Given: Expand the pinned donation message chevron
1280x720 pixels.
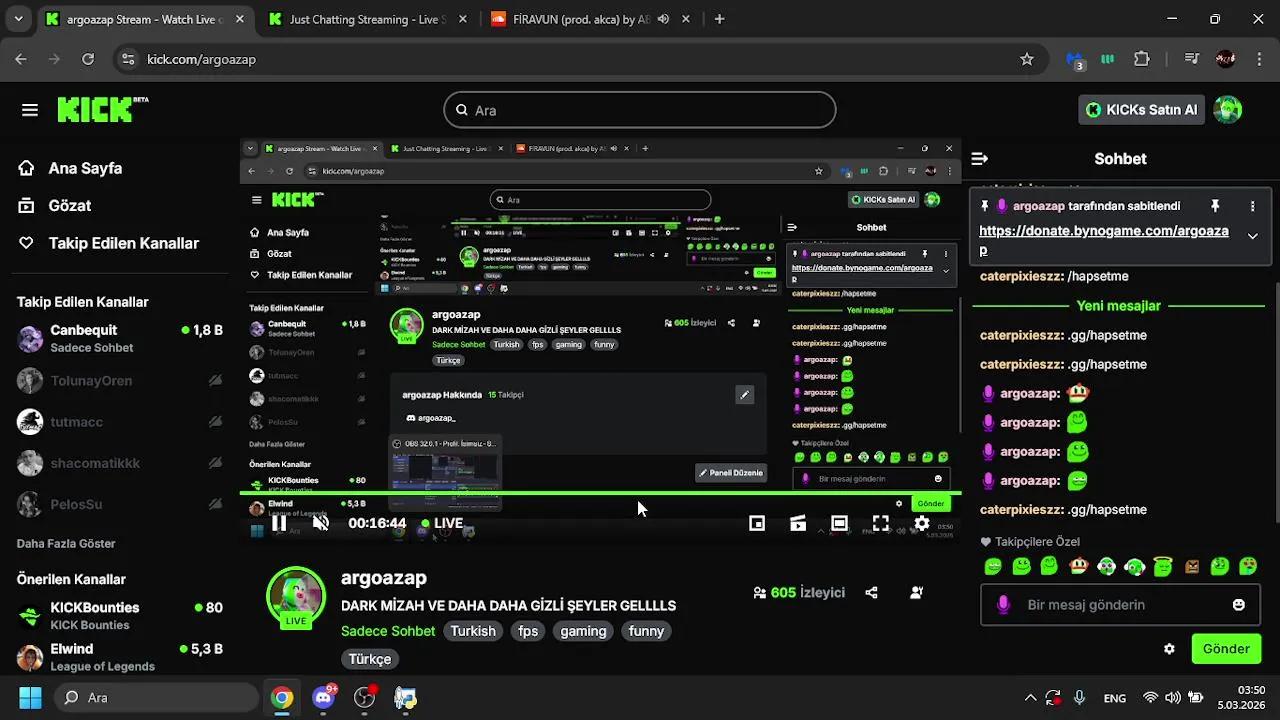Looking at the screenshot, I should pos(1252,238).
